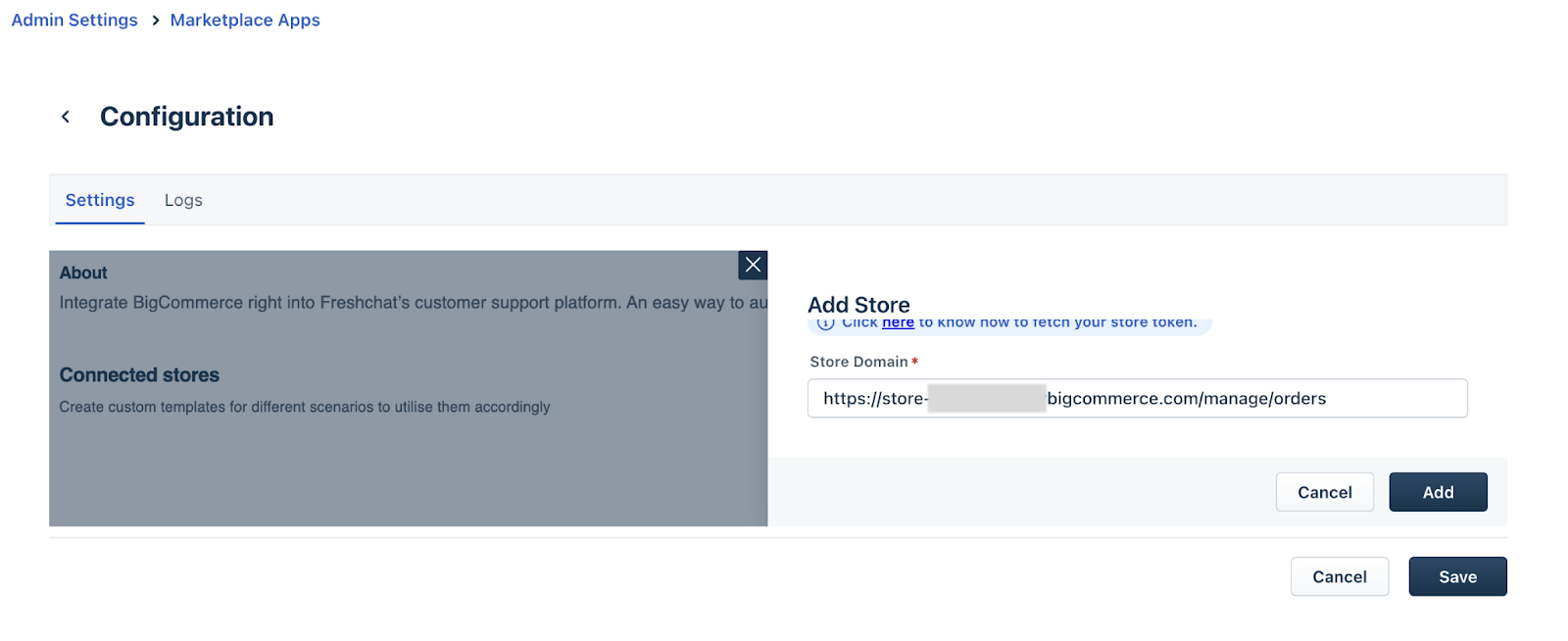Click the Add Store title
The image size is (1568, 641).
[858, 305]
